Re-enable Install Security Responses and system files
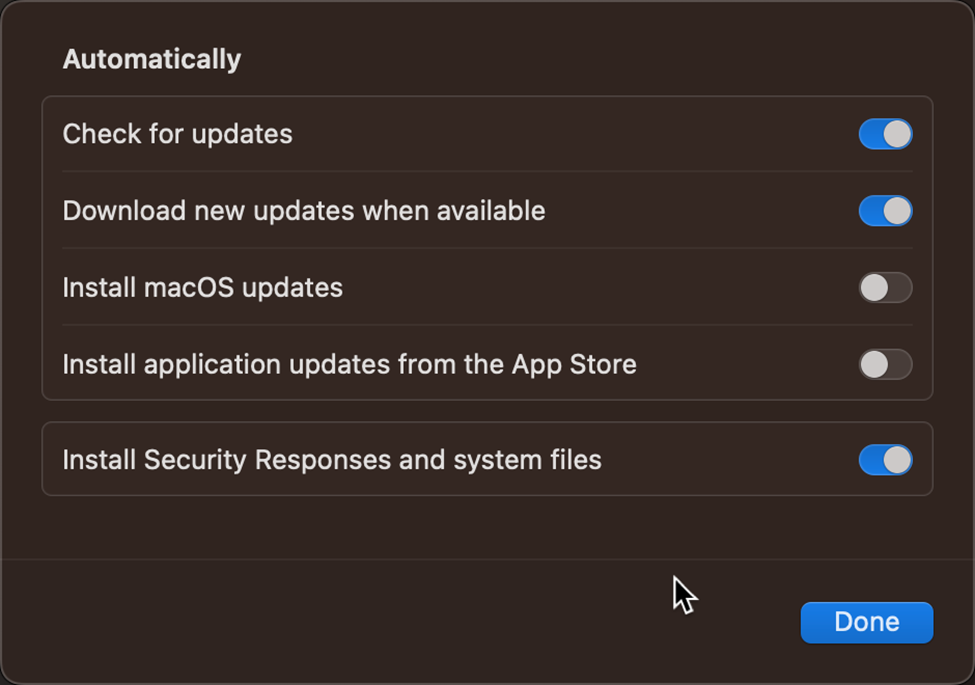Viewport: 975px width, 685px height. (x=885, y=460)
